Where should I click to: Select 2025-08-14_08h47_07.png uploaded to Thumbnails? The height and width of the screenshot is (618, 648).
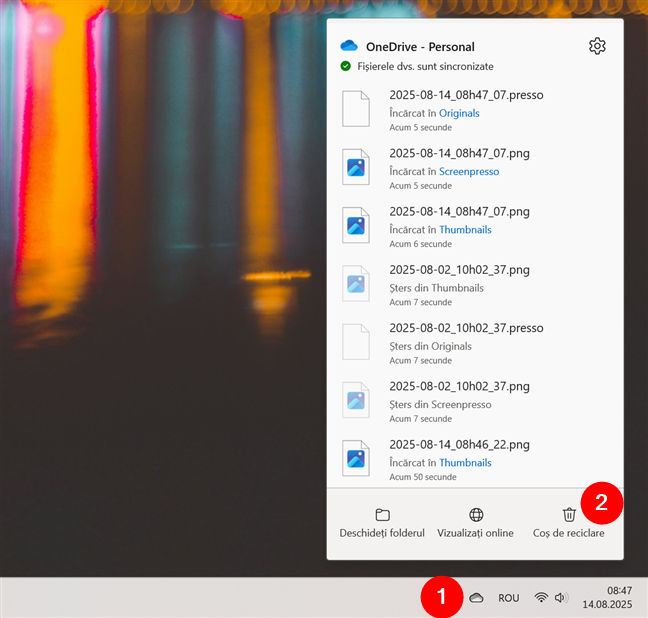click(459, 212)
